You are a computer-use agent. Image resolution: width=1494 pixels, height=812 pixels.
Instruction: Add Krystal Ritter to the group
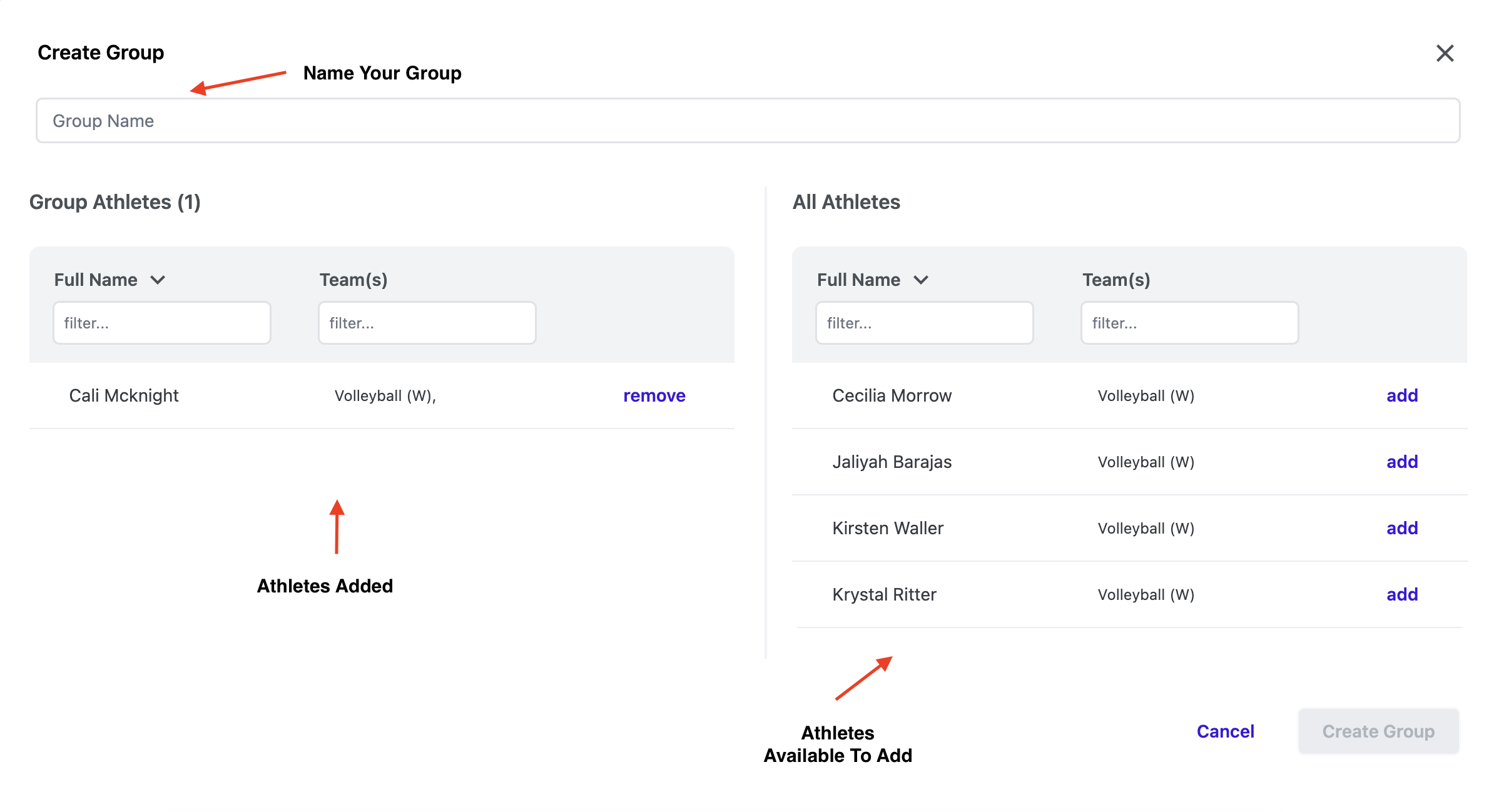pyautogui.click(x=1401, y=594)
